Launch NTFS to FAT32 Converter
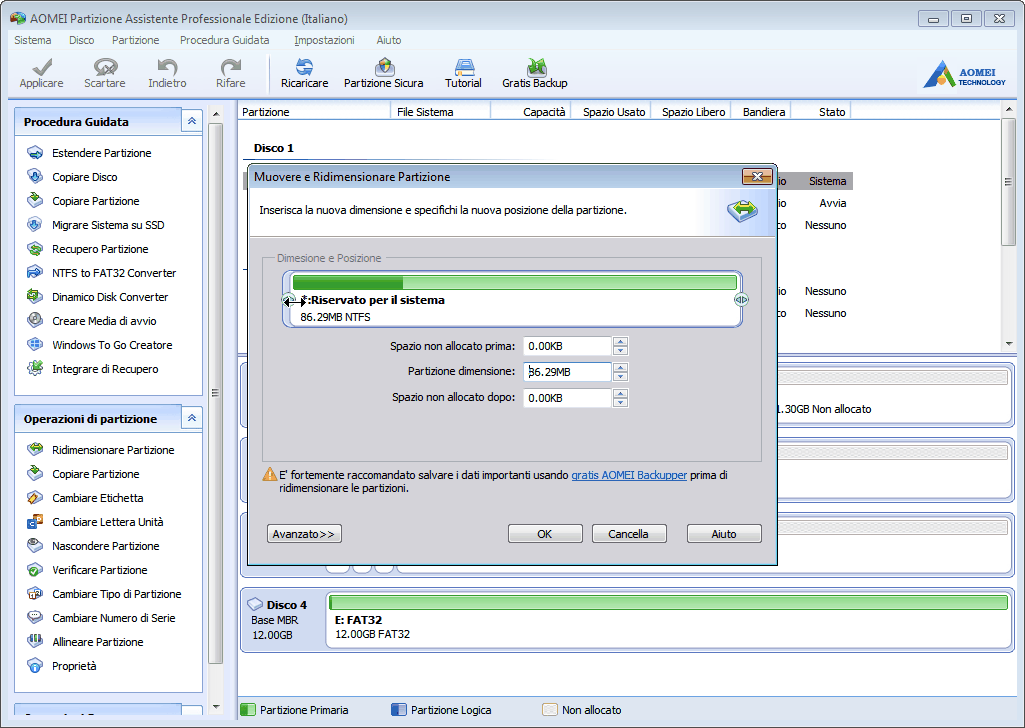This screenshot has height=728, width=1025. [113, 273]
